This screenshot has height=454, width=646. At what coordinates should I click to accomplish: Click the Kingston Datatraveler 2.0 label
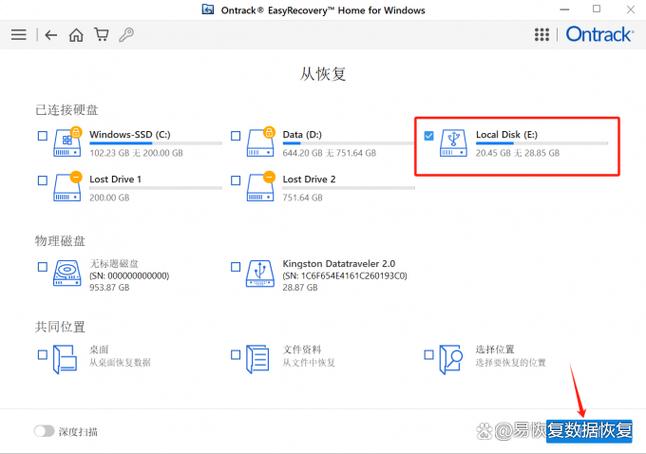[x=339, y=264]
